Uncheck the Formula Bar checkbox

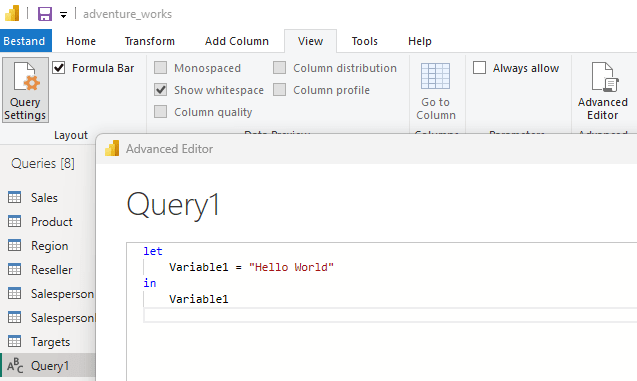(x=59, y=68)
